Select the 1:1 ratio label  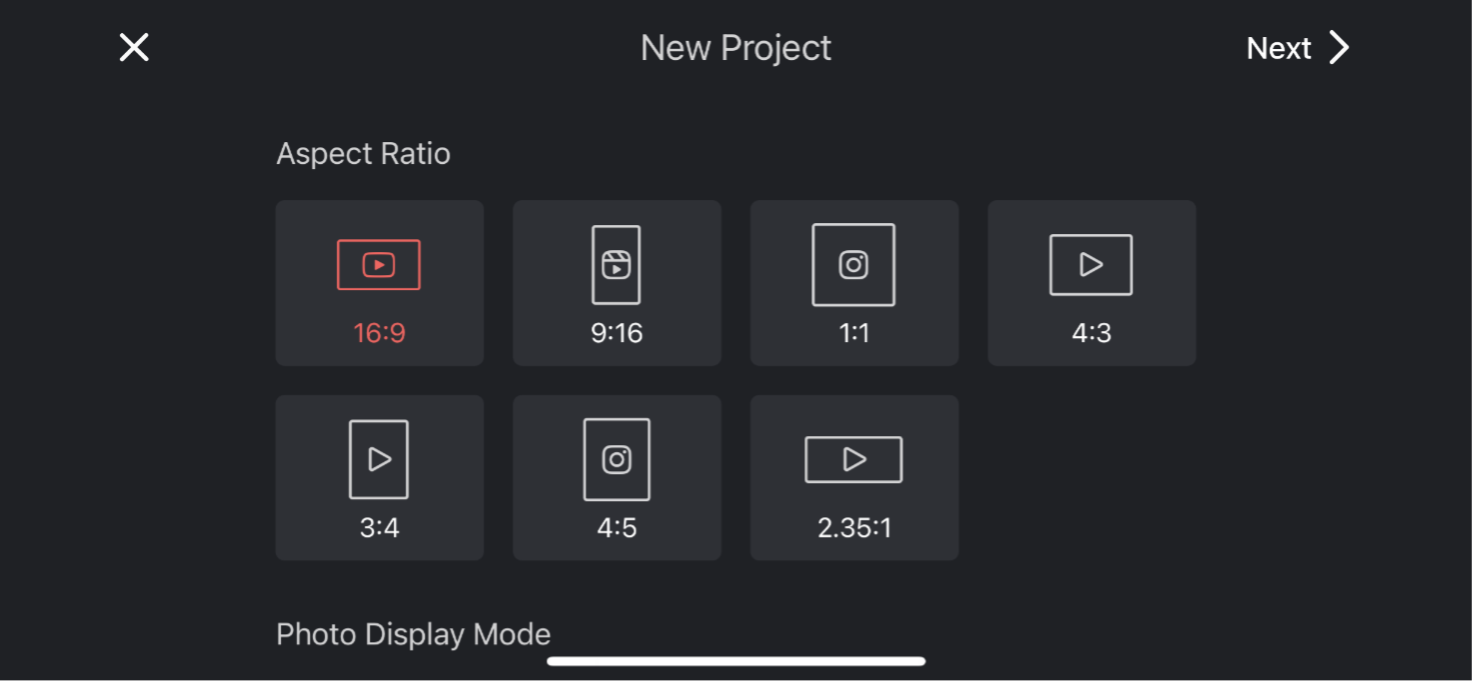pos(854,333)
